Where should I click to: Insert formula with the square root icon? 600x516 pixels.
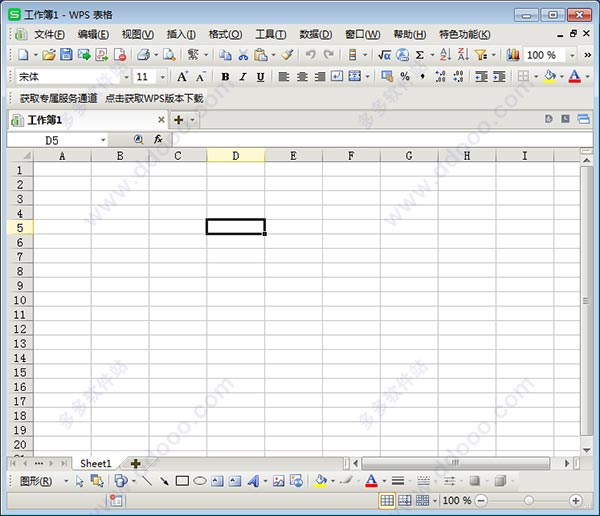pyautogui.click(x=384, y=55)
